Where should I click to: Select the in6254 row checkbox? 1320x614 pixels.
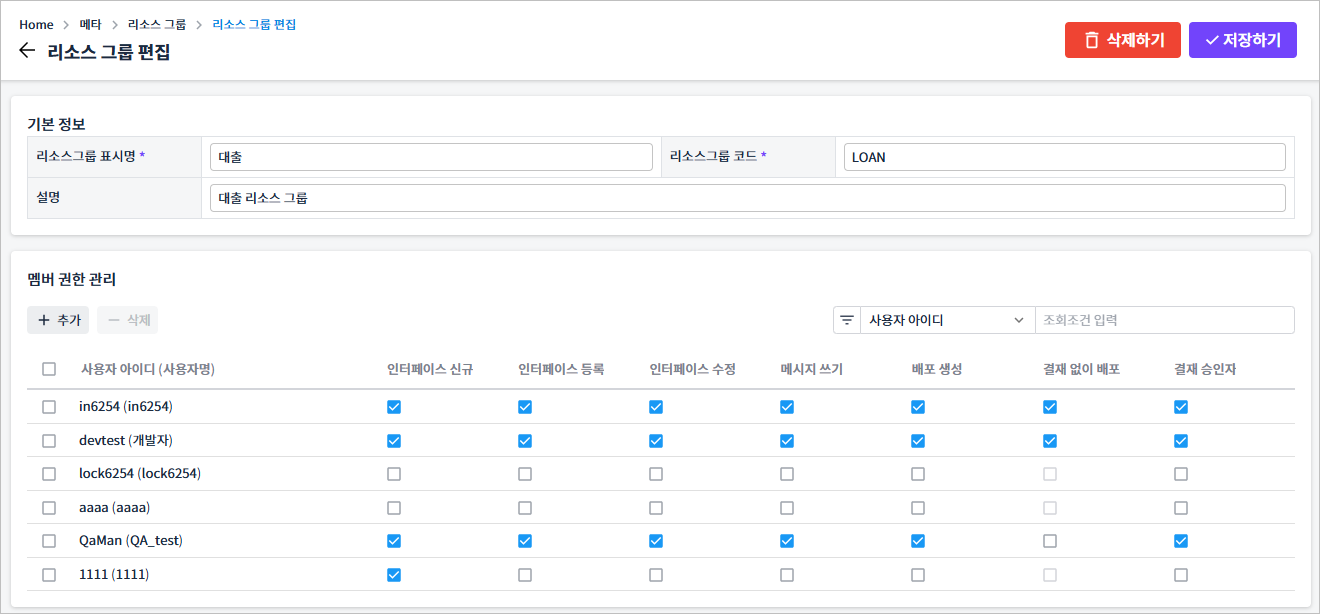49,407
